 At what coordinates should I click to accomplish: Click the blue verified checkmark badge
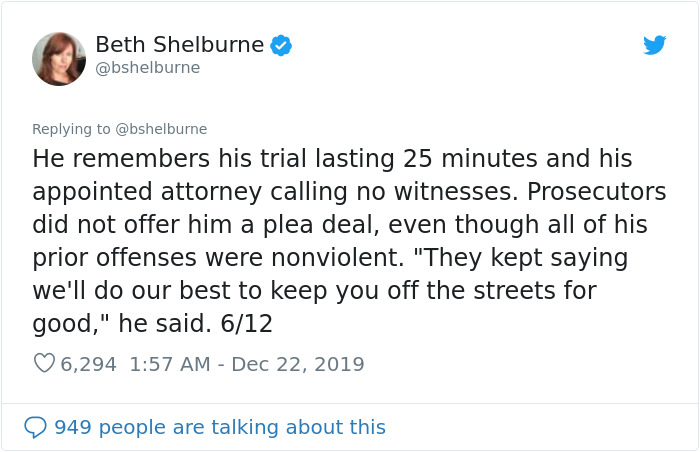click(x=281, y=45)
